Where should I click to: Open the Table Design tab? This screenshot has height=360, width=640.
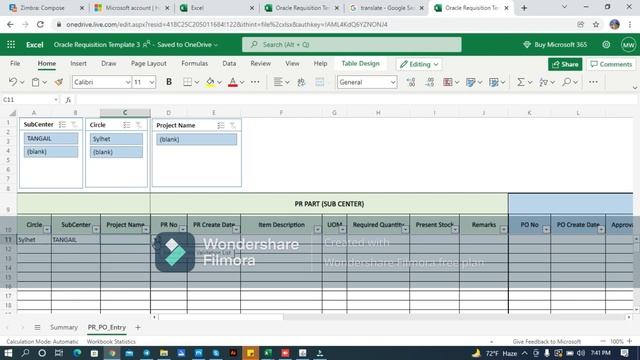tap(360, 64)
